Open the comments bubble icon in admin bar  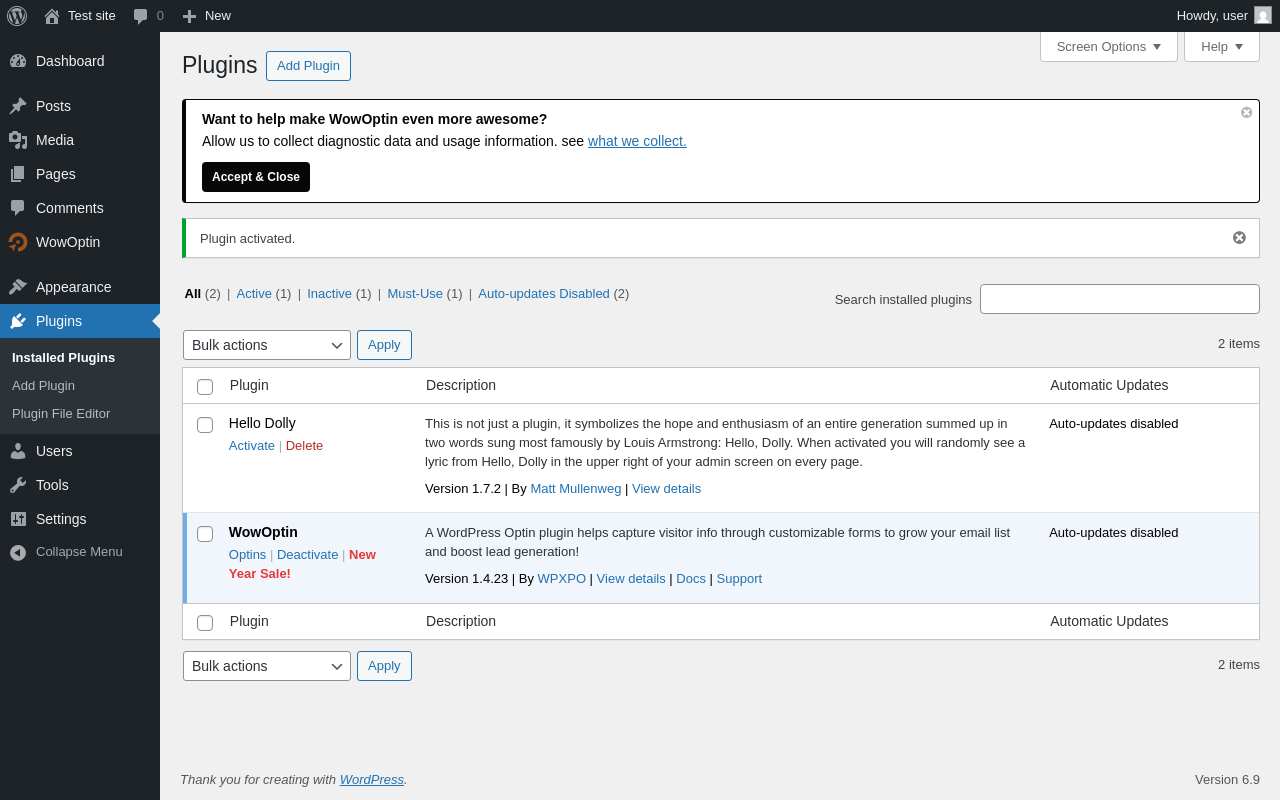click(141, 16)
